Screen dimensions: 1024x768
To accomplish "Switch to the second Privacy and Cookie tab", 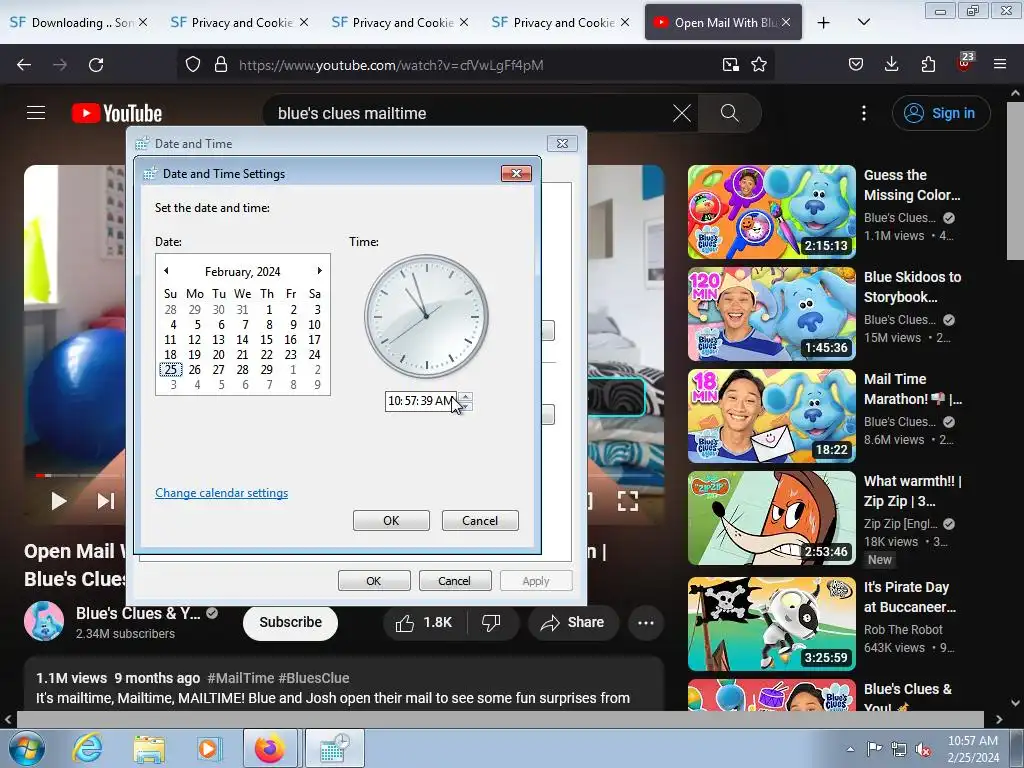I will click(x=400, y=23).
